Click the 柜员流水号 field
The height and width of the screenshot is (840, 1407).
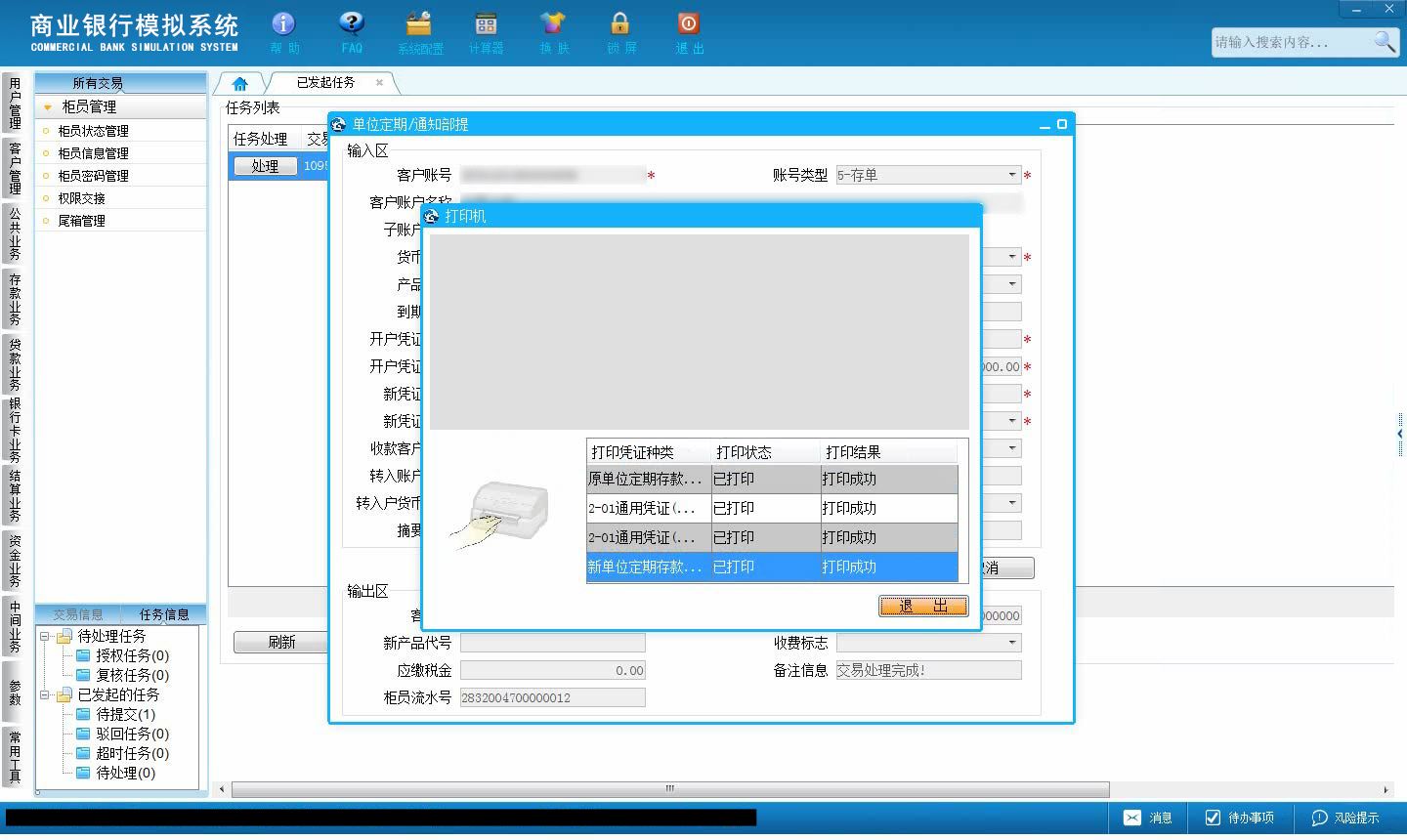(553, 697)
